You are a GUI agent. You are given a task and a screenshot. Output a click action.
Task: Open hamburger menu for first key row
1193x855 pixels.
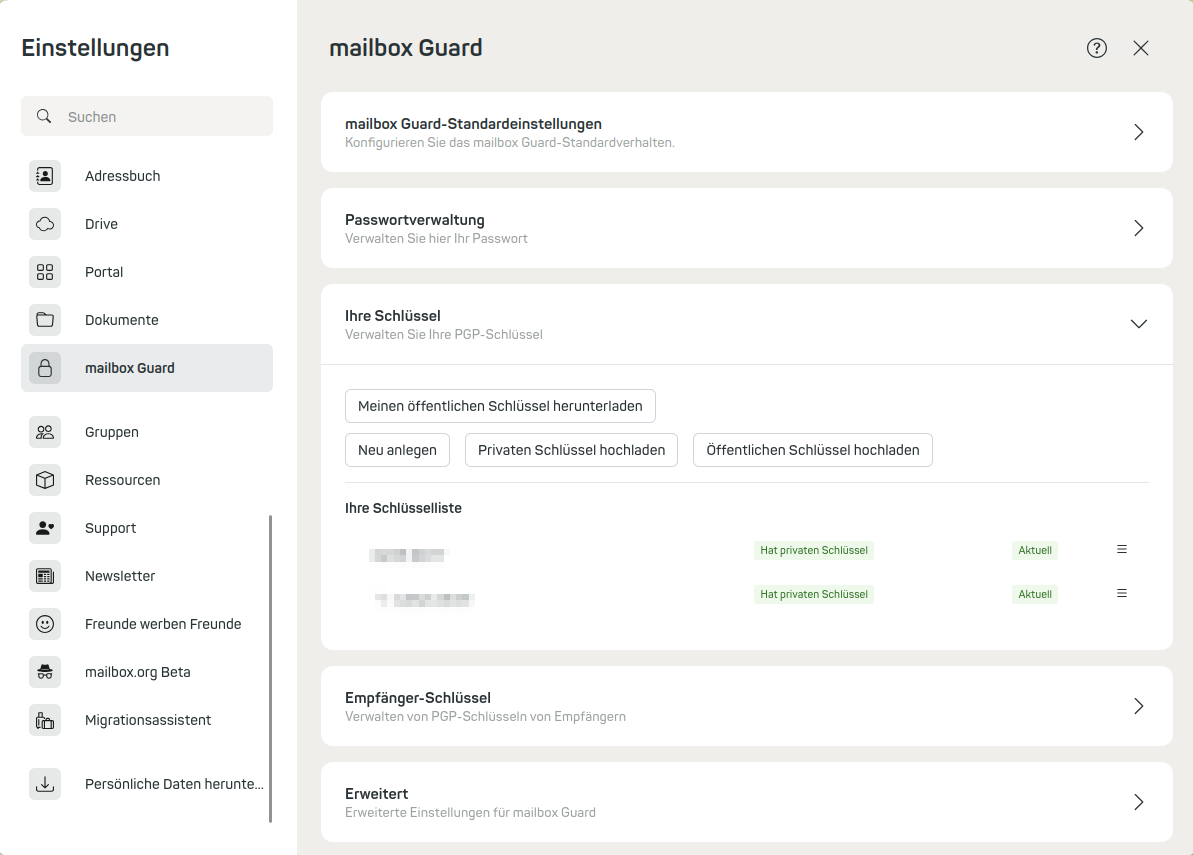click(1121, 549)
